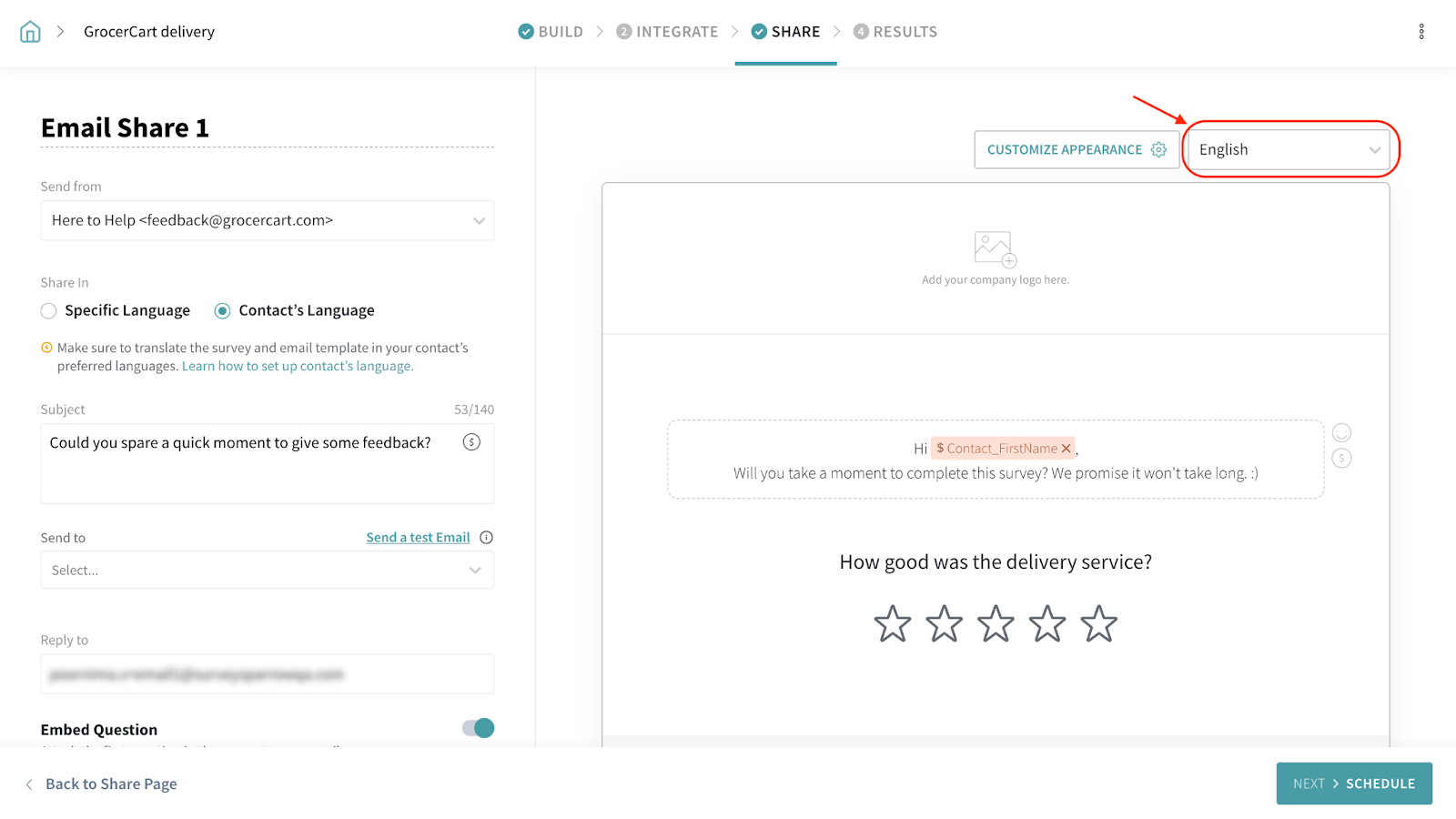This screenshot has height=819, width=1456.
Task: Select the Specific Language radio button
Action: click(49, 311)
